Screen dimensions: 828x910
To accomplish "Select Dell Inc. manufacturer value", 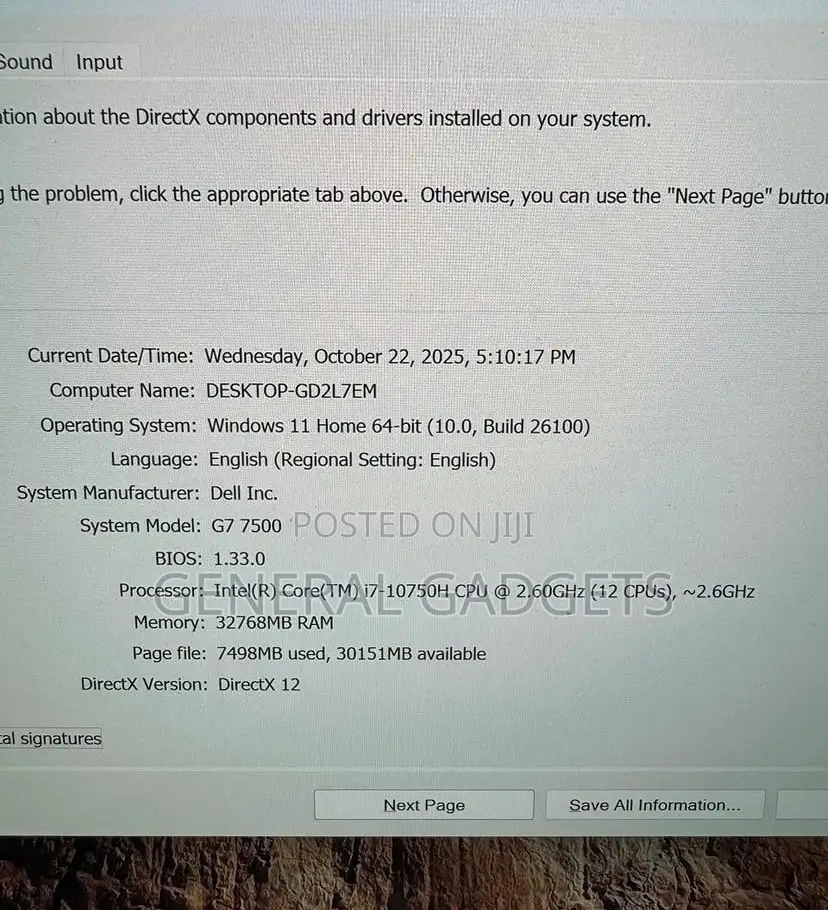I will coord(244,493).
